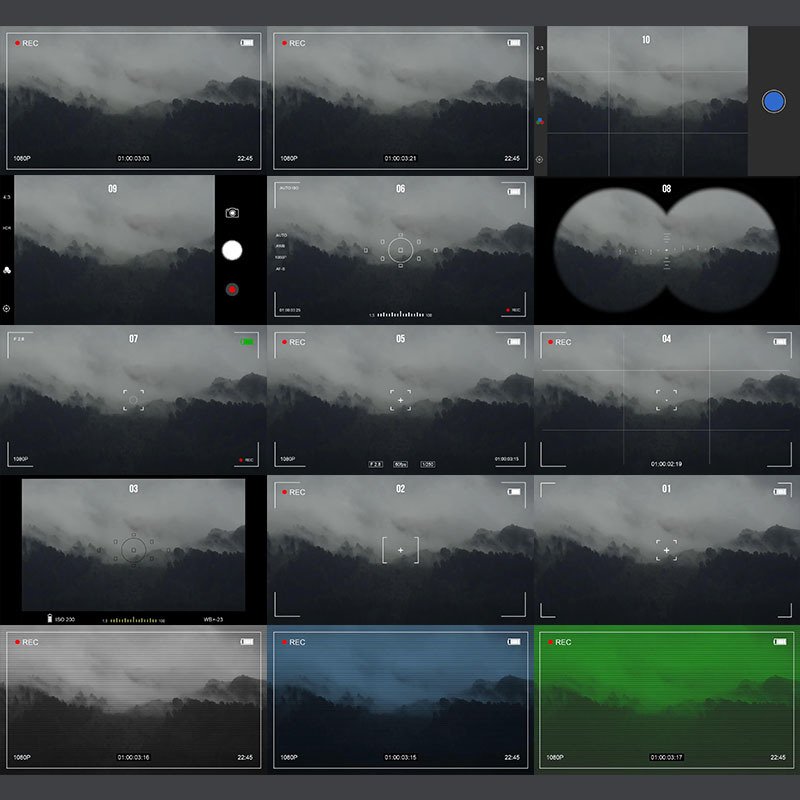
Task: Click the green battery indicator in overlay 07
Action: point(247,342)
